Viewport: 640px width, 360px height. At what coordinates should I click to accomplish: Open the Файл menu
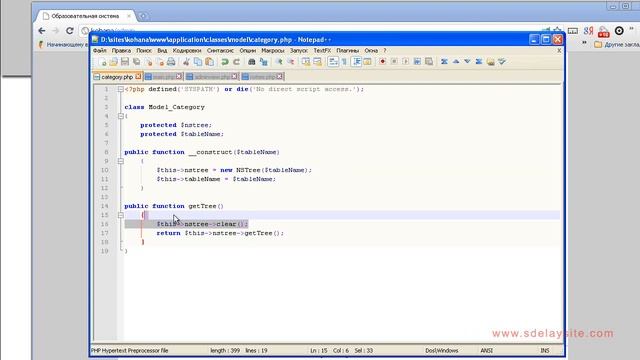pos(100,51)
